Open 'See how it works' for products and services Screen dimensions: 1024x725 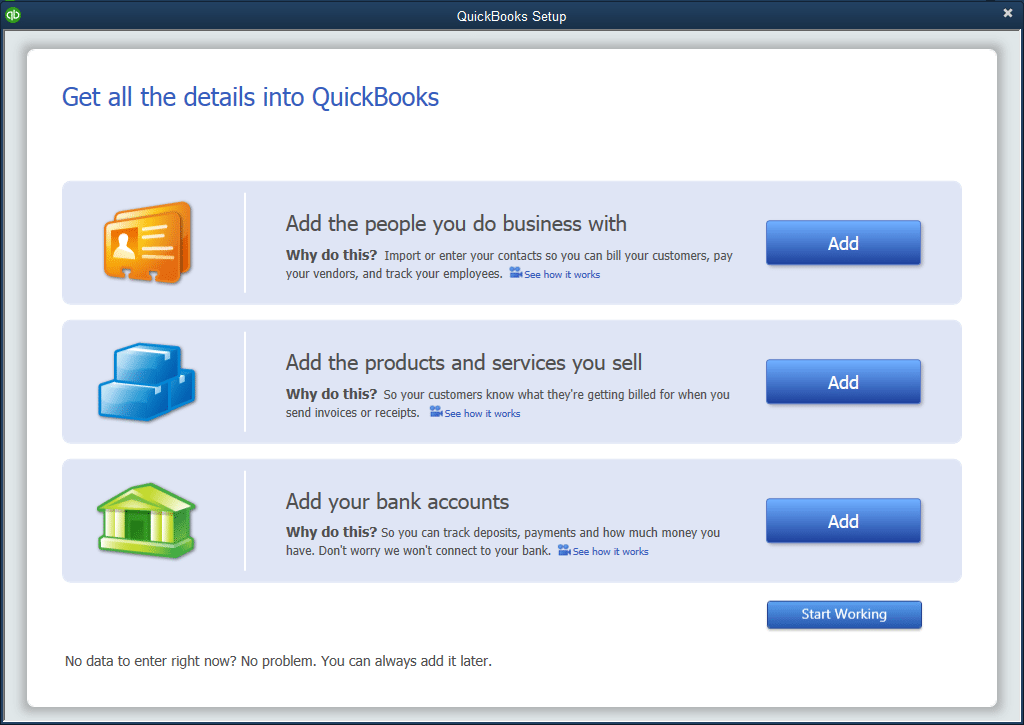(x=482, y=414)
